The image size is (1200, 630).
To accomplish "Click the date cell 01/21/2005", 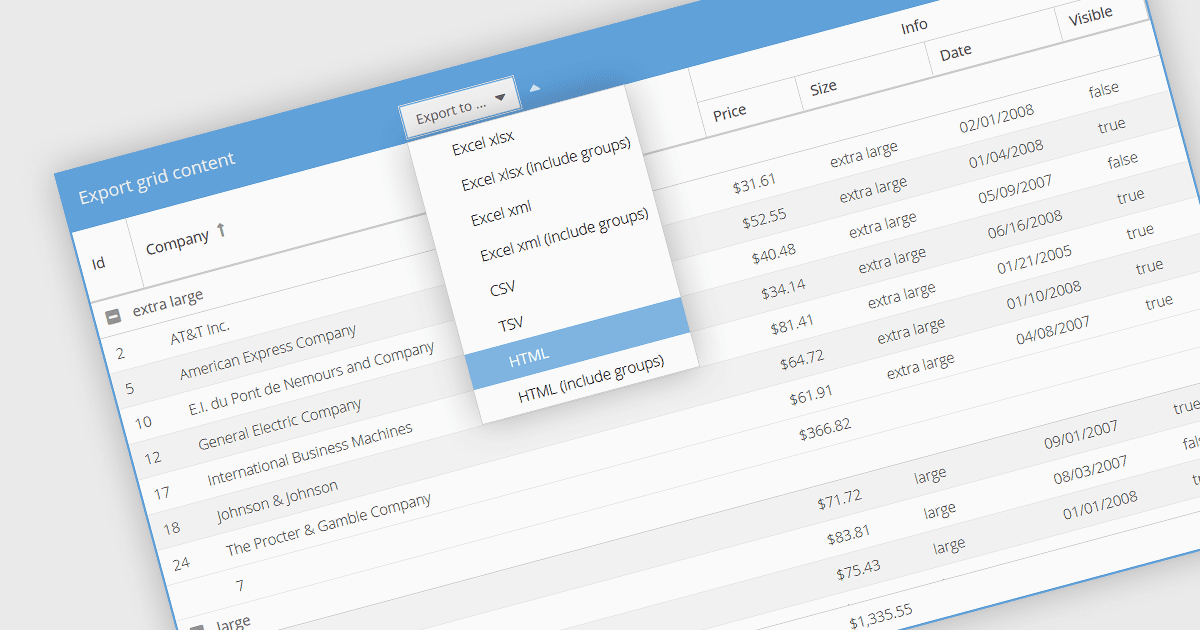I will 1035,260.
